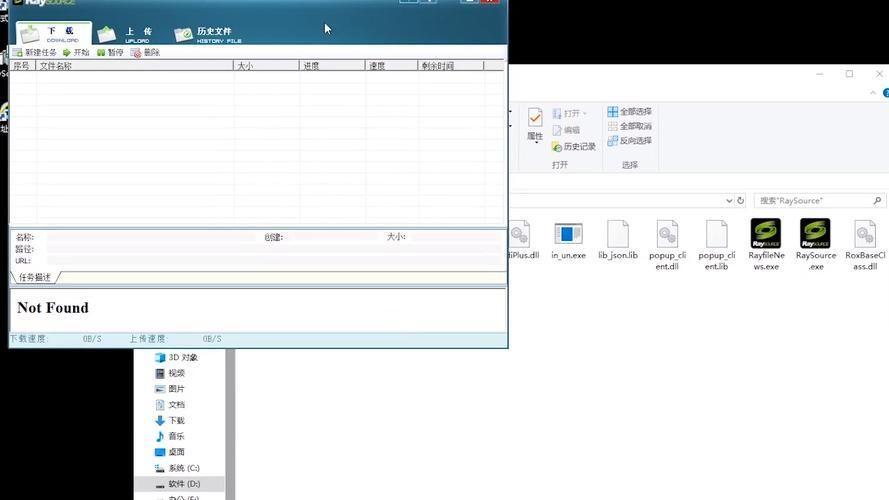The height and width of the screenshot is (500, 889).
Task: Select the RayfileNews.exe file
Action: (766, 245)
